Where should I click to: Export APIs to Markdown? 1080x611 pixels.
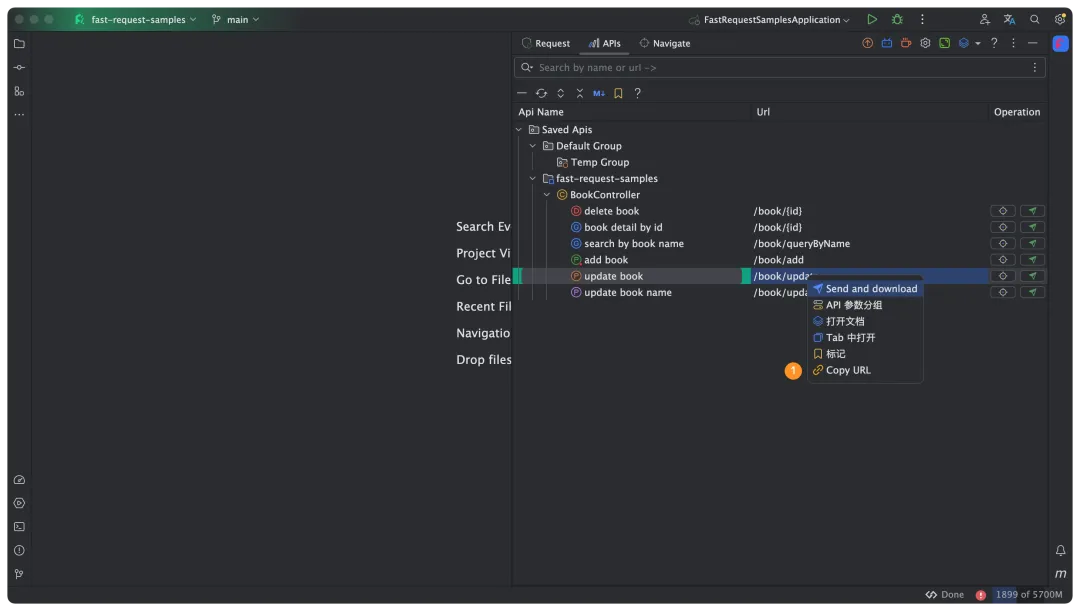[599, 93]
